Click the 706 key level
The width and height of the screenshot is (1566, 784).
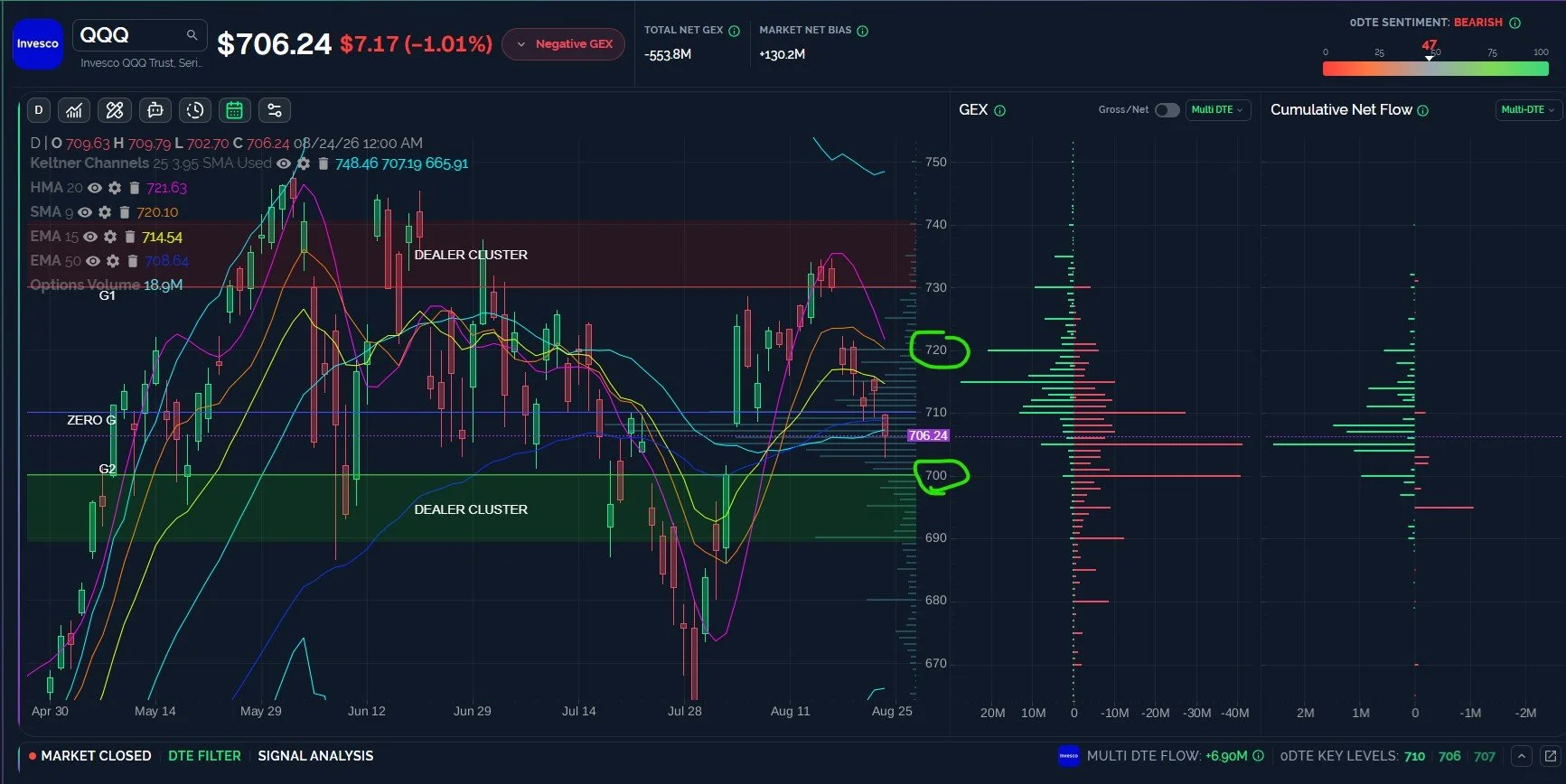coord(1449,757)
